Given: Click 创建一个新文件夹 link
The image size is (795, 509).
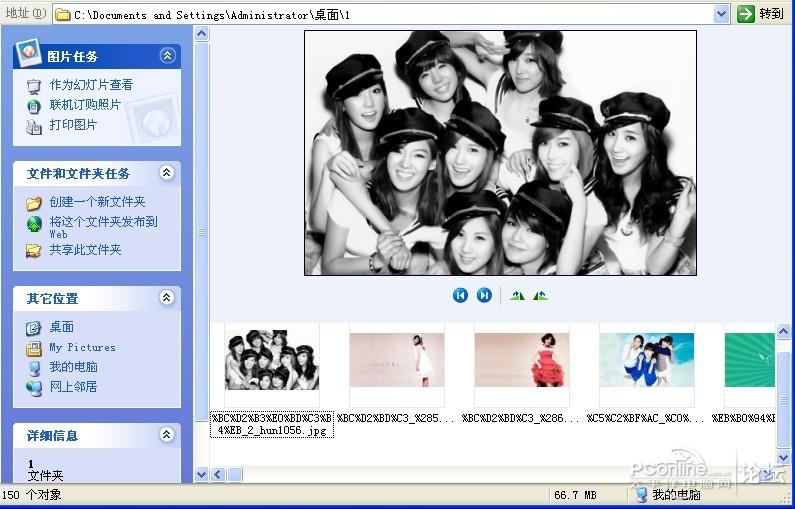Looking at the screenshot, I should pyautogui.click(x=97, y=202).
